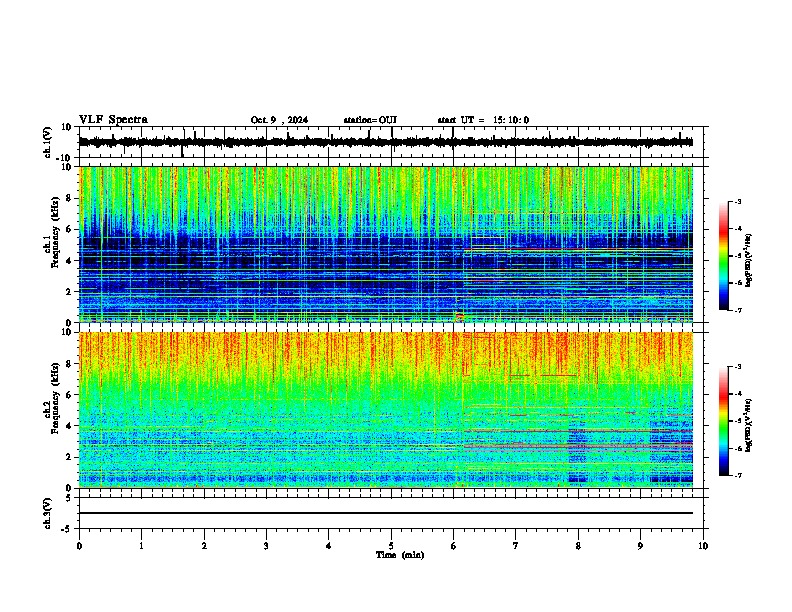
Task: Click inside the ch.2 spectrogram panel
Action: [x=386, y=410]
